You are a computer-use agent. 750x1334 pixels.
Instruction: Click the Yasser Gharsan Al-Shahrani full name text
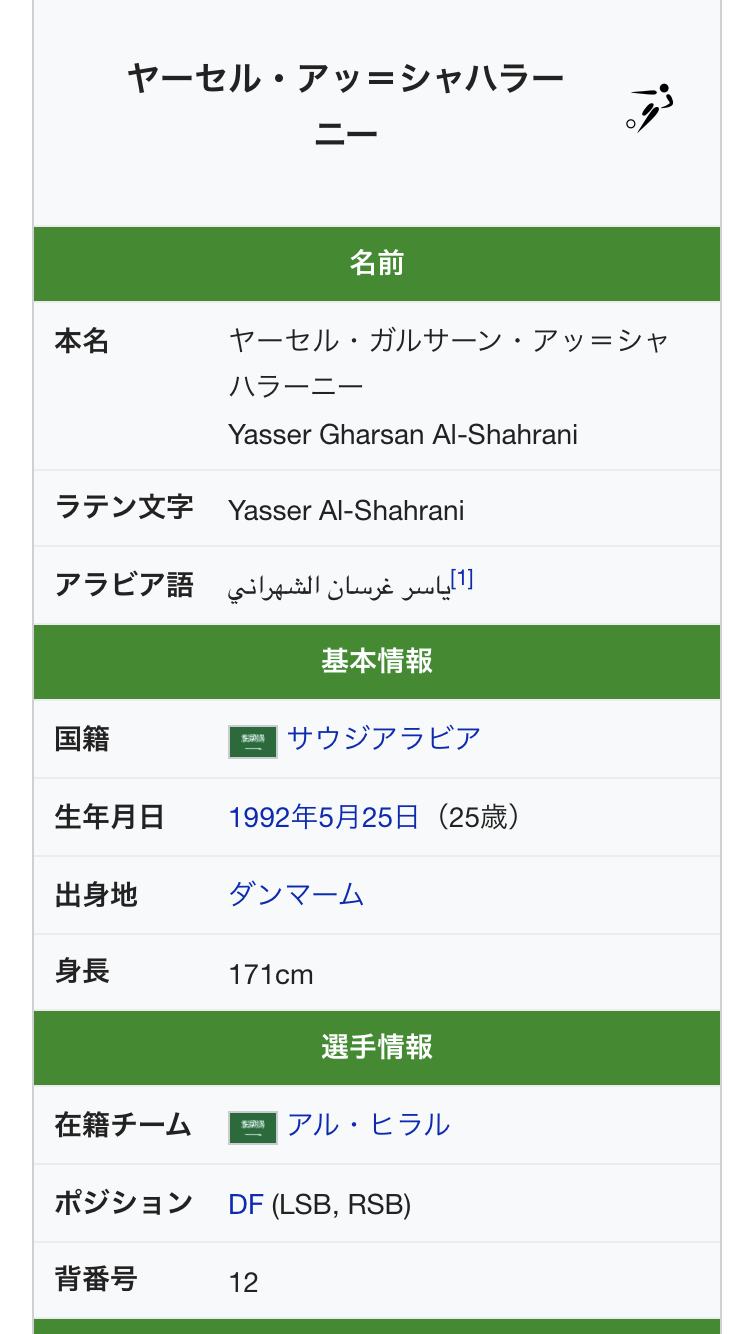coord(402,434)
